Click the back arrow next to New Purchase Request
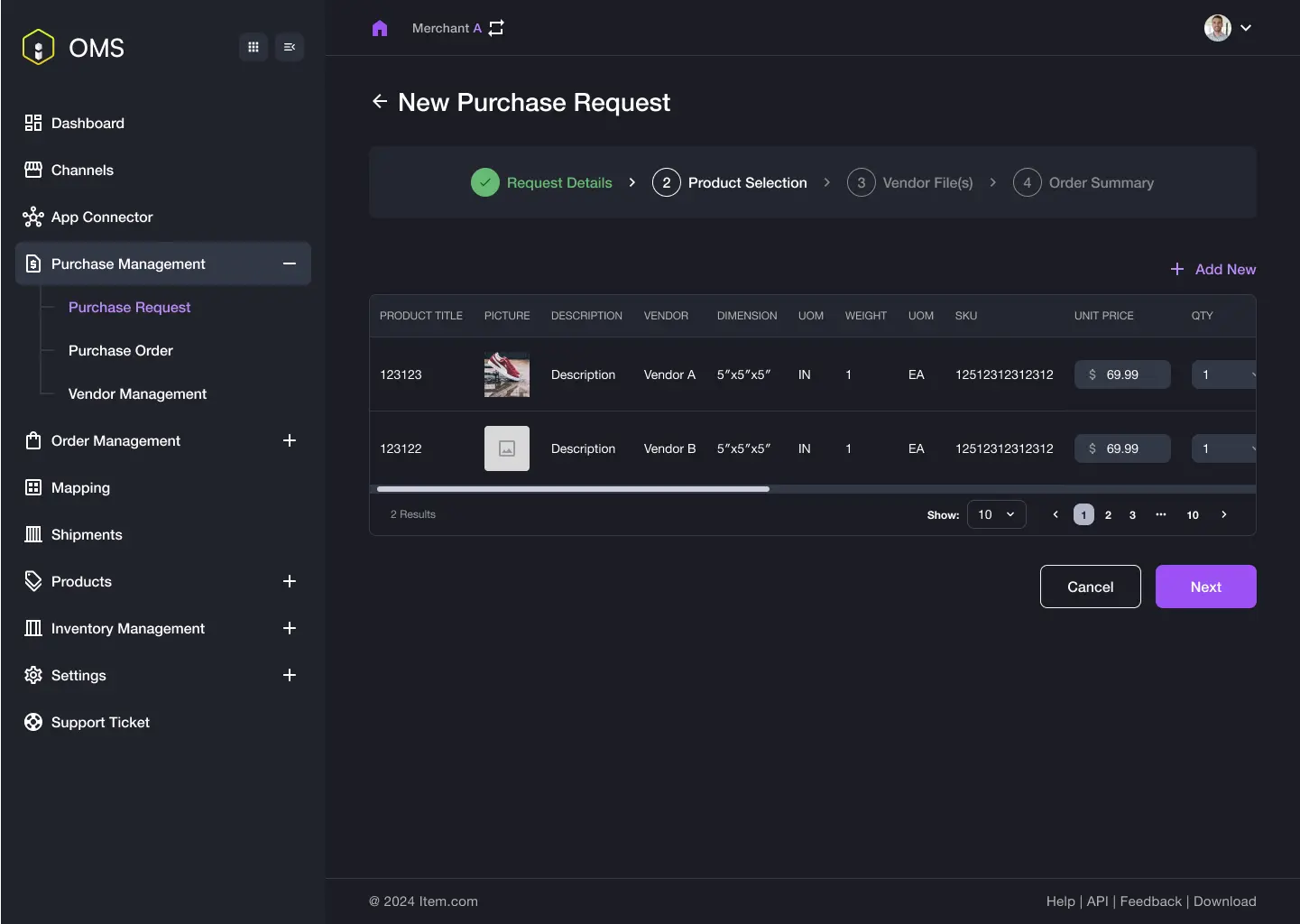1300x924 pixels. pyautogui.click(x=380, y=101)
